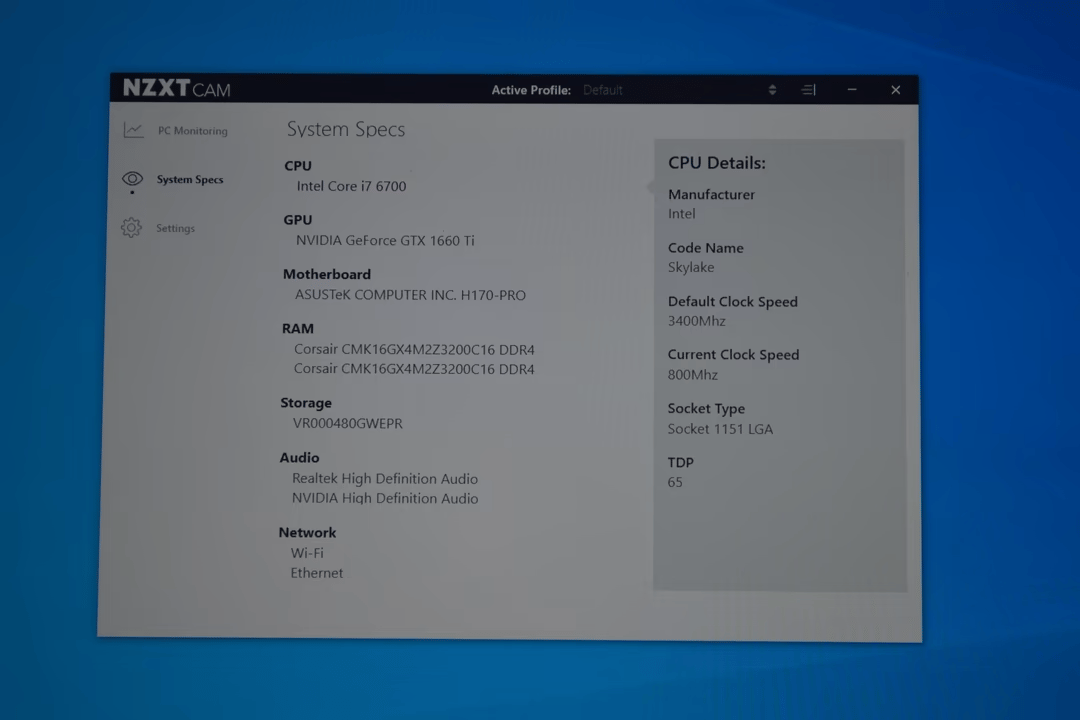Select the VR000480GWEPR storage entry
The width and height of the screenshot is (1080, 720).
pos(348,423)
